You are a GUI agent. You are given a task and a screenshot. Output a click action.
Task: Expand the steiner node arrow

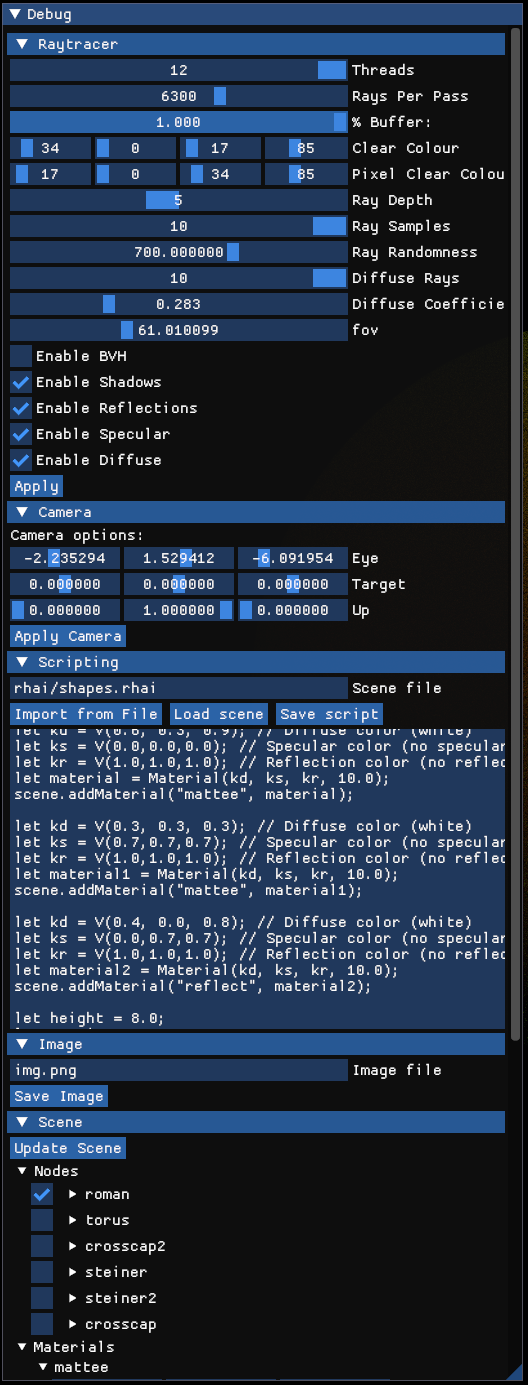click(73, 1272)
